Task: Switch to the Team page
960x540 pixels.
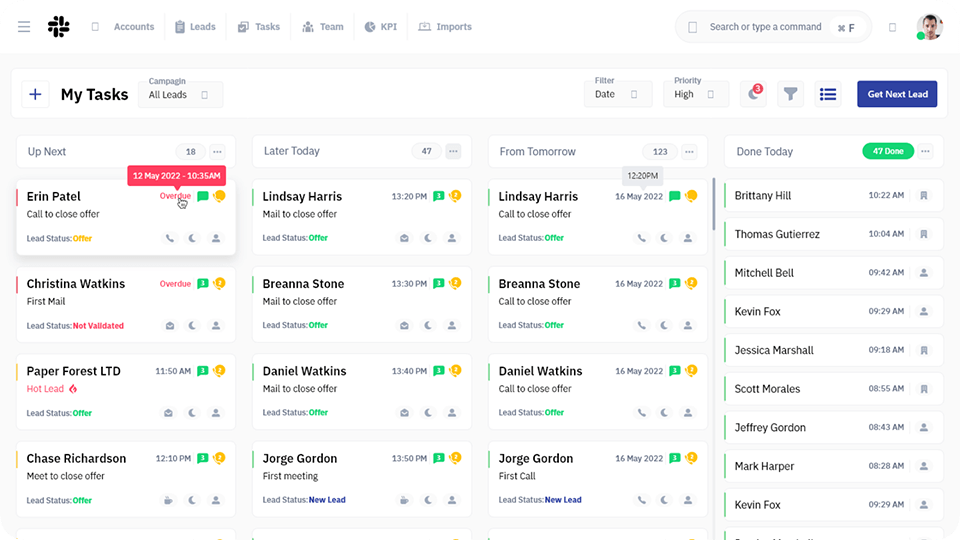Action: point(323,27)
